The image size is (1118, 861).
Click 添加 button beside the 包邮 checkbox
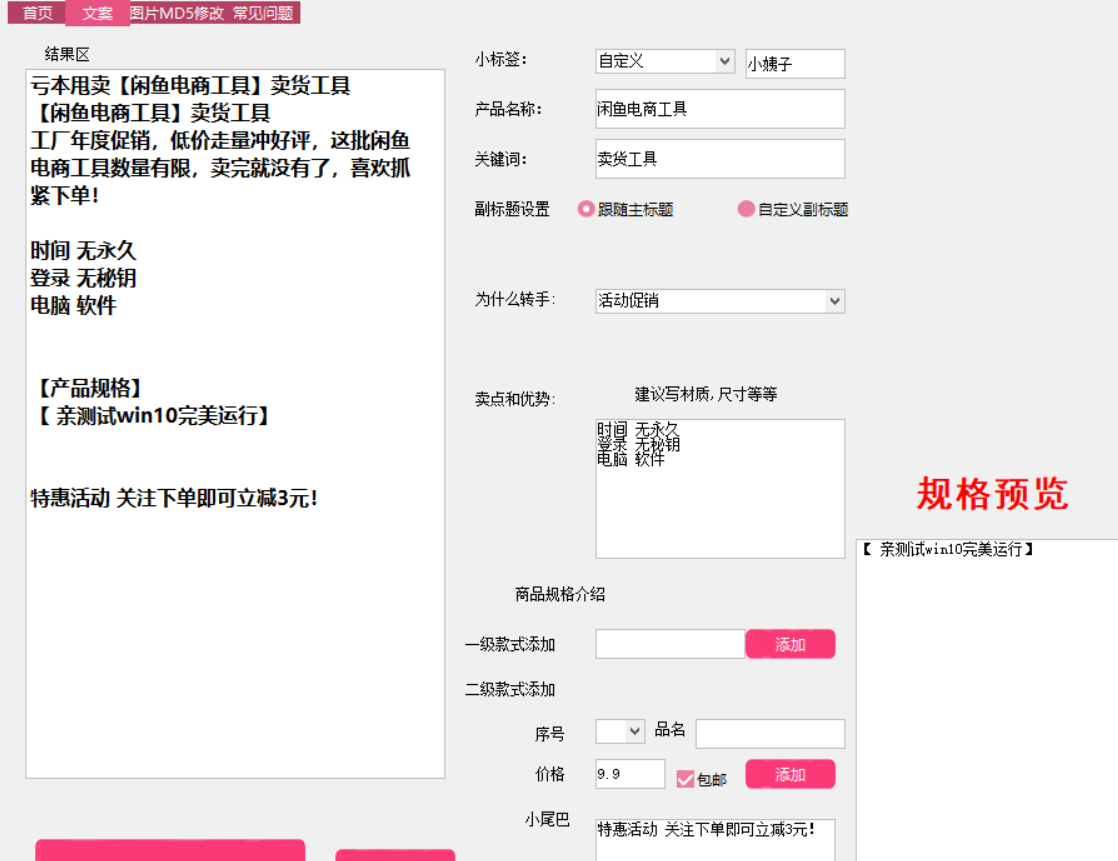point(790,775)
